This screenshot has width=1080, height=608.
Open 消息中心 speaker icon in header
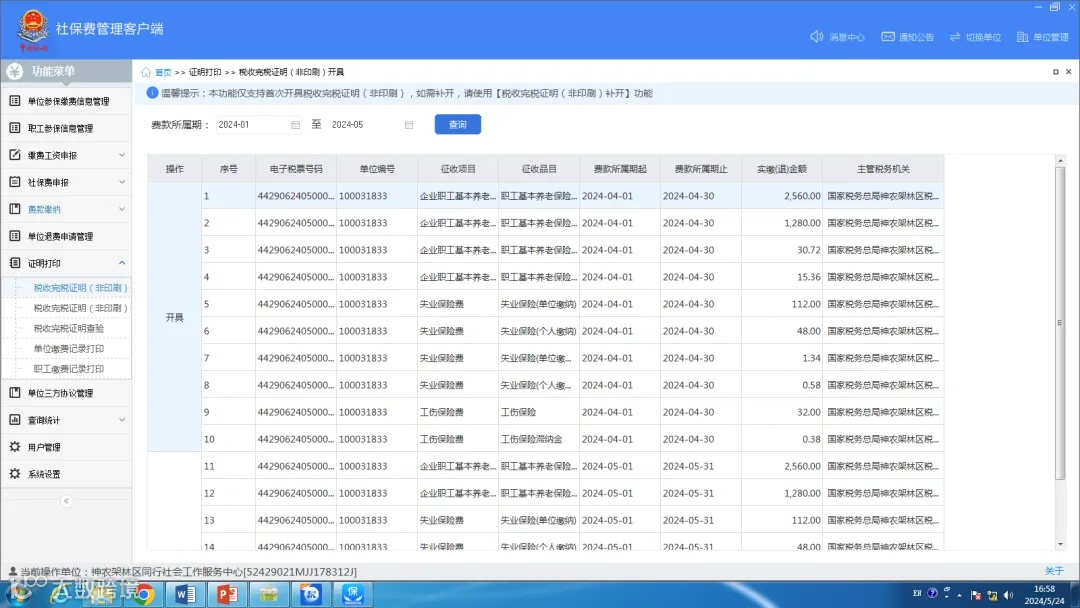[x=816, y=36]
